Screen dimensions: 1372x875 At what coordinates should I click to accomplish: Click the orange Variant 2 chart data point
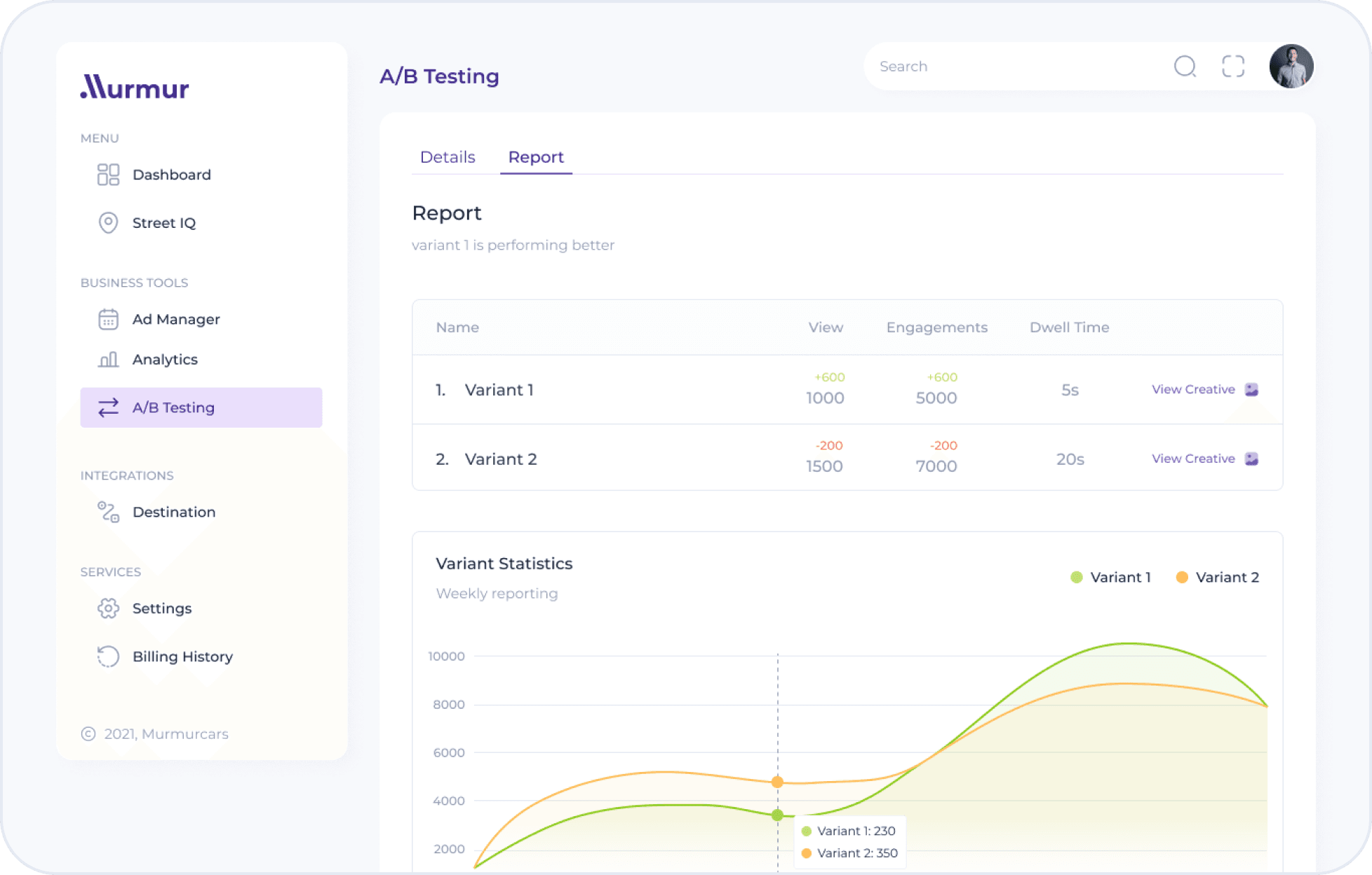[x=777, y=782]
